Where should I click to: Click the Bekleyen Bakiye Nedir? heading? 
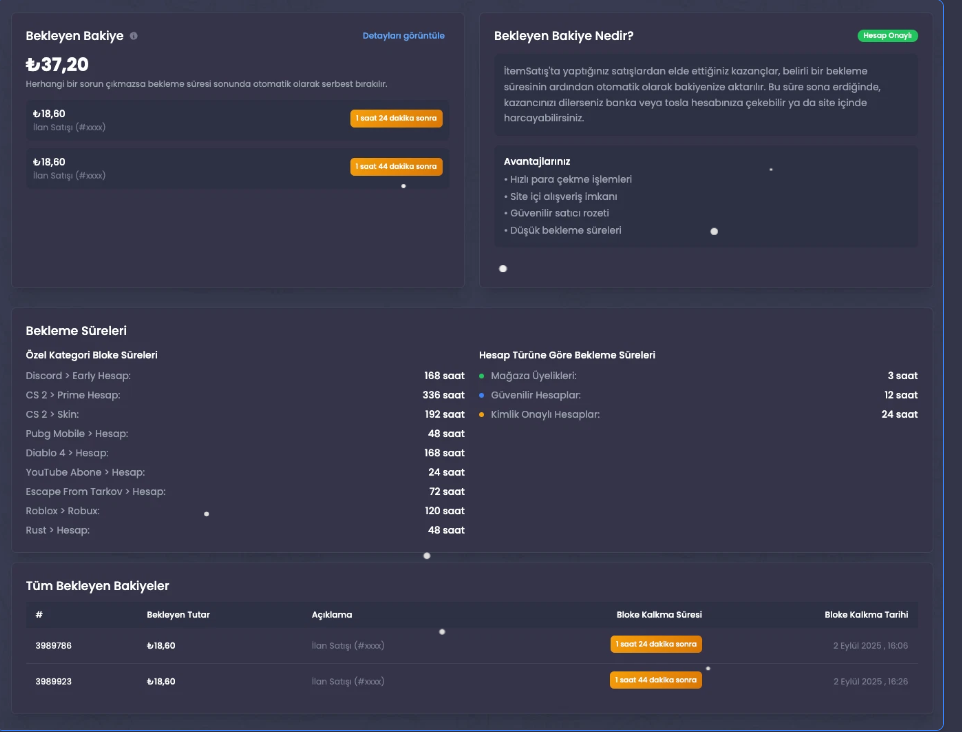pos(563,36)
